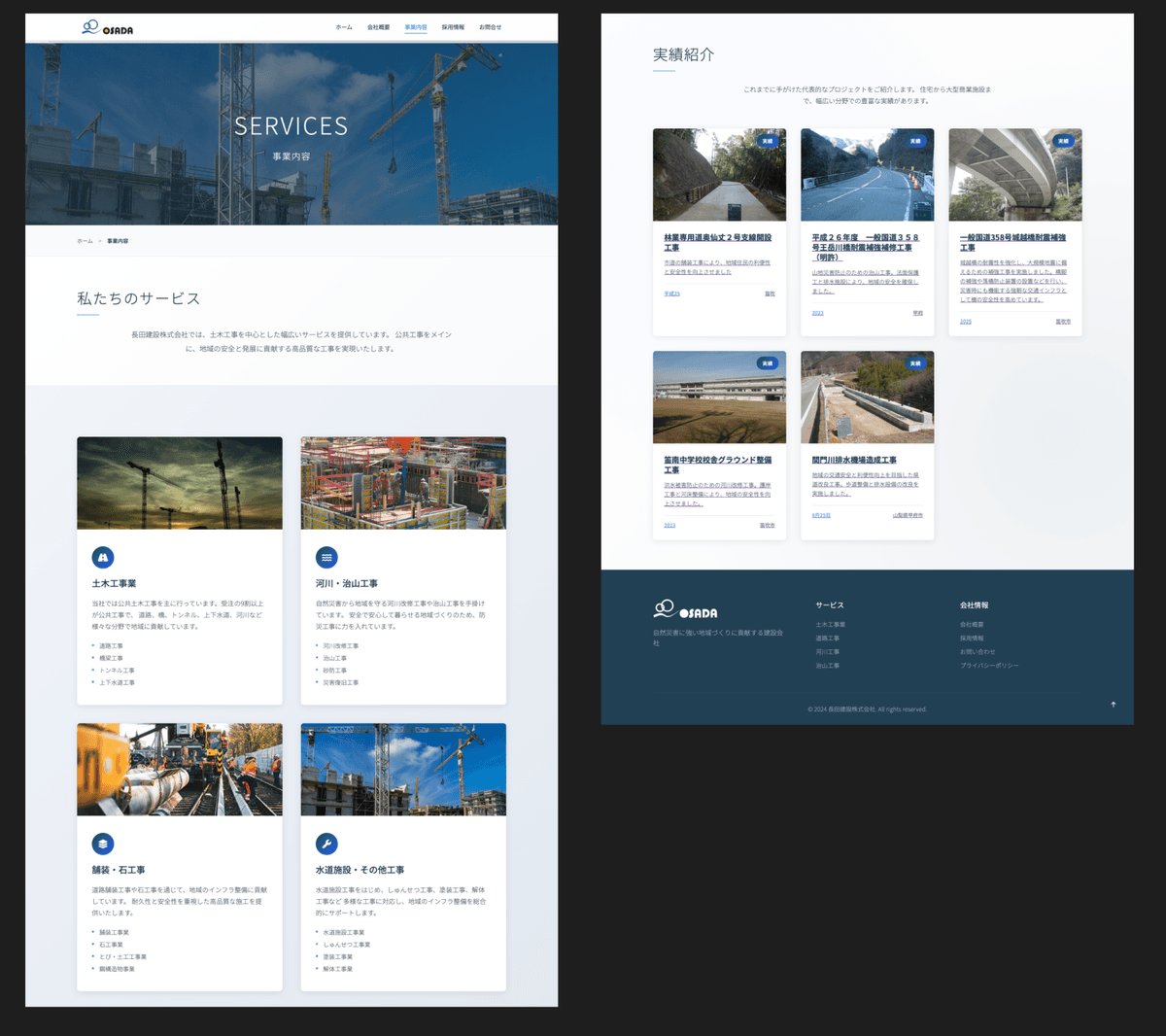Click the 解体工事業 list item

pos(337,969)
